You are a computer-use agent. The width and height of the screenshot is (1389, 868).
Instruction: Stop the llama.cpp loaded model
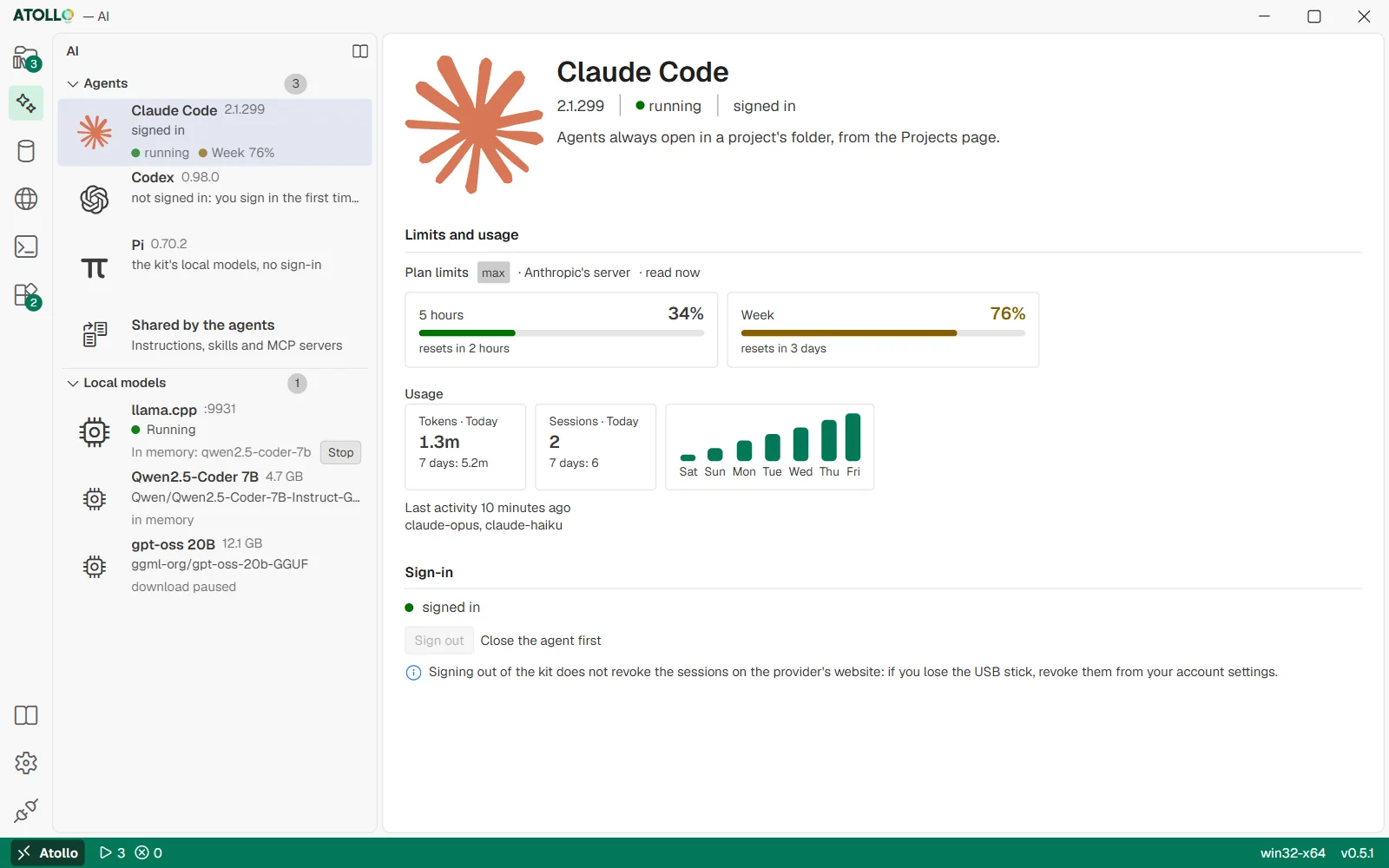coord(341,452)
